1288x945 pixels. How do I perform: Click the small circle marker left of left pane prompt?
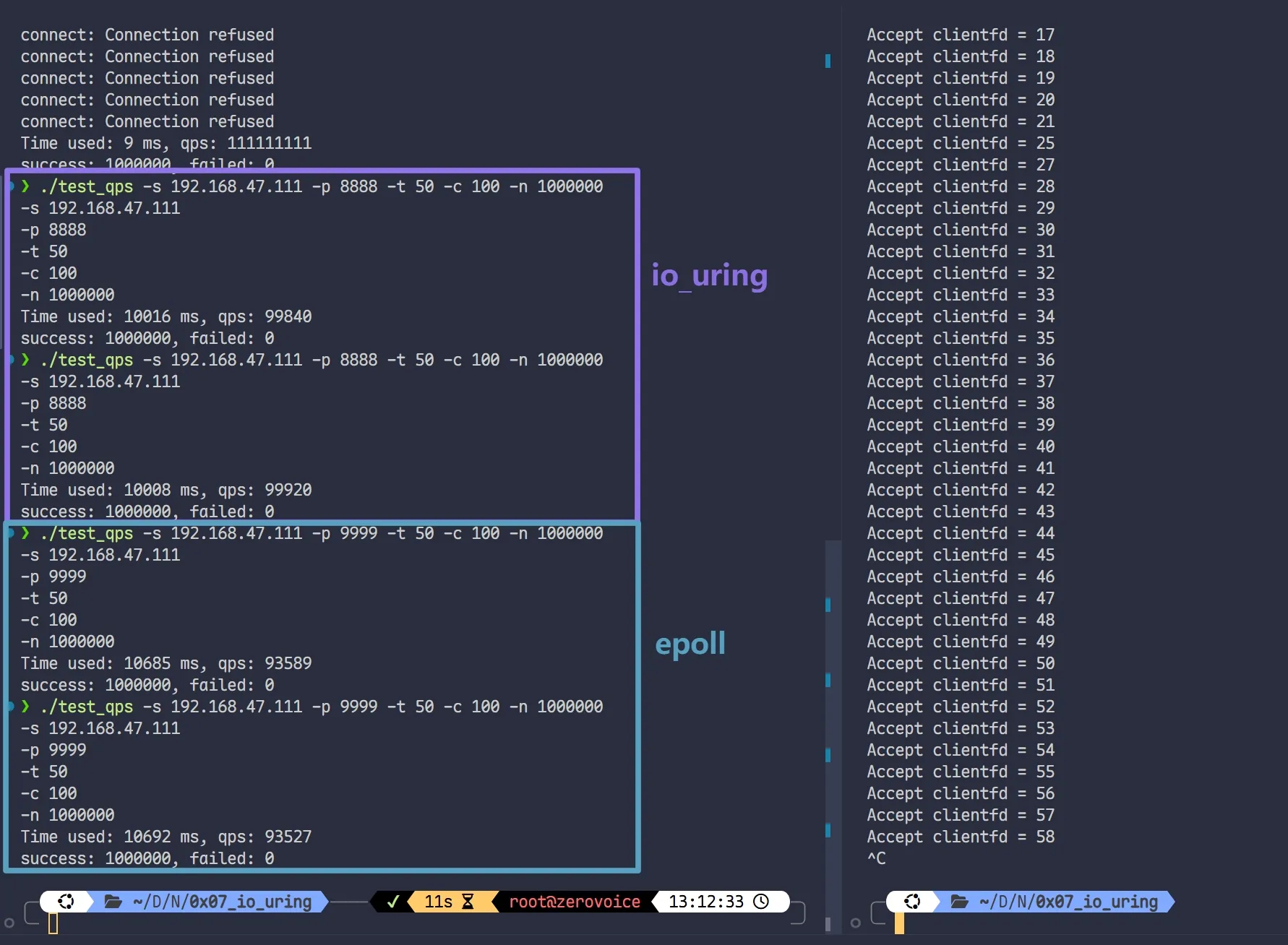coord(9,923)
